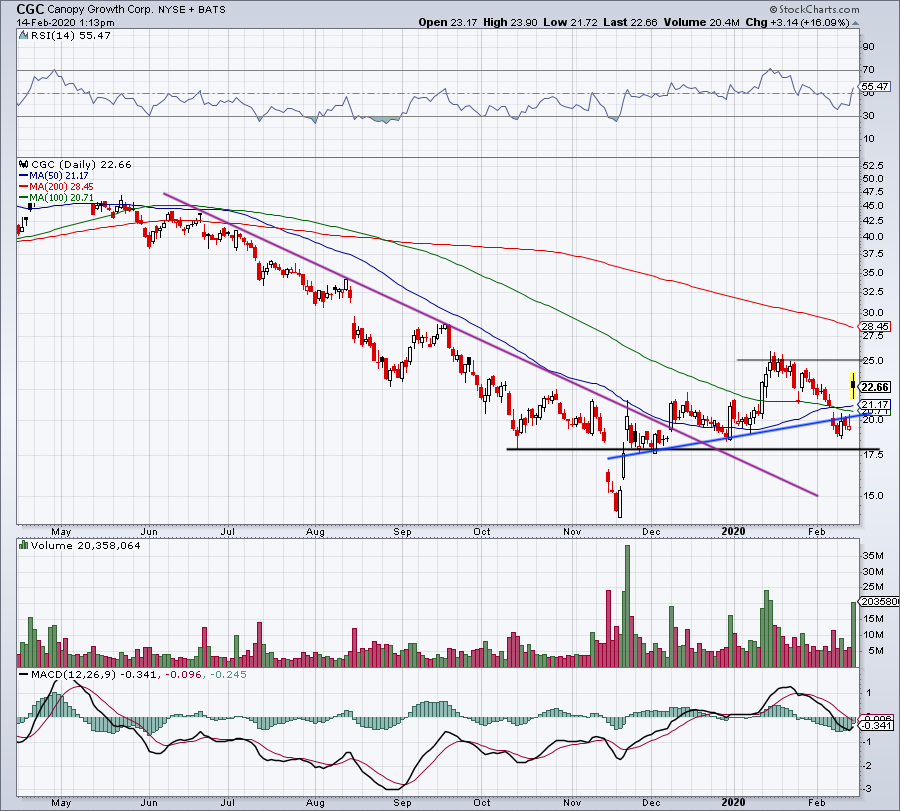This screenshot has height=811, width=900.
Task: Click the 14-Feb-2020 1:13pm timestamp
Action: pos(65,23)
